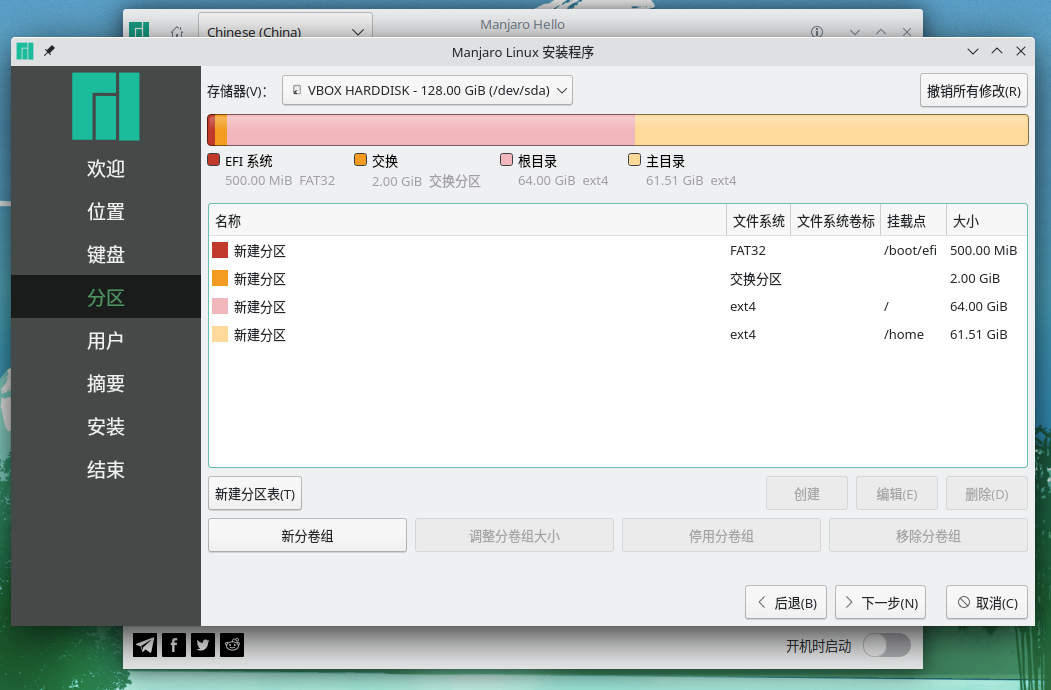The image size is (1051, 690).
Task: Select the 结束 step in the sidebar
Action: [106, 469]
